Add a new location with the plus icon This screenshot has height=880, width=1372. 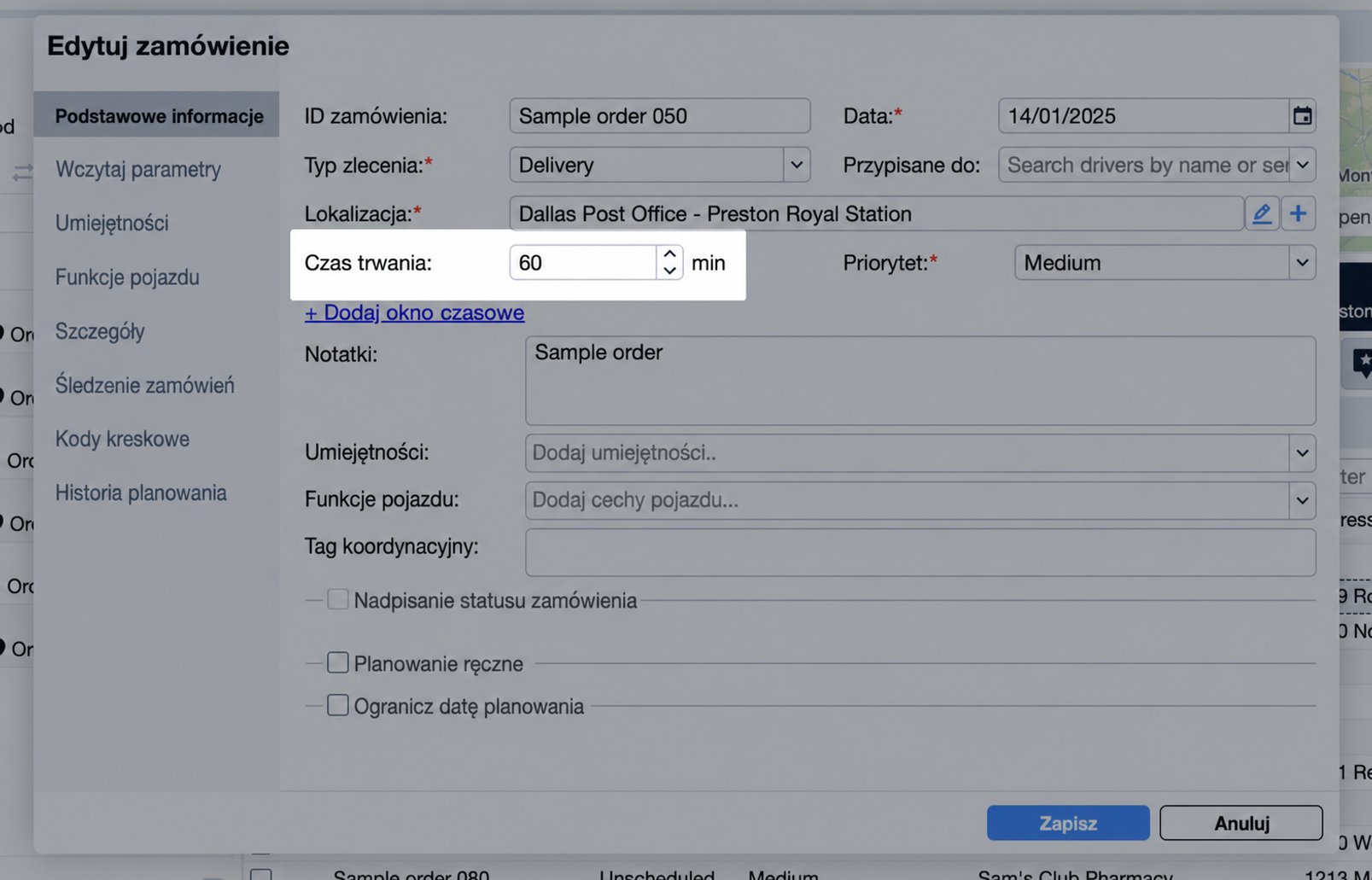point(1298,213)
